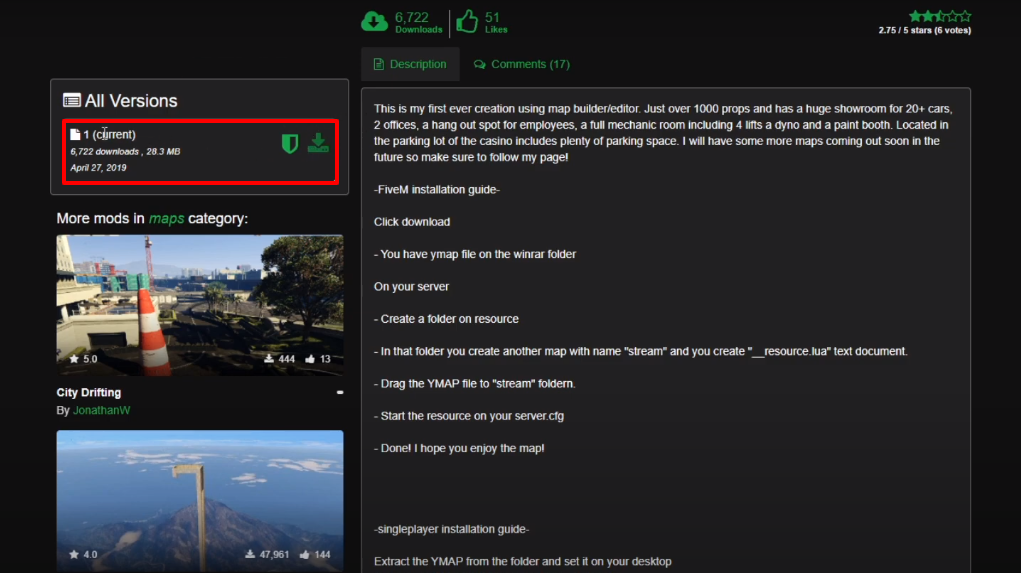This screenshot has width=1021, height=573.
Task: Click the green cloud download icon
Action: [374, 21]
